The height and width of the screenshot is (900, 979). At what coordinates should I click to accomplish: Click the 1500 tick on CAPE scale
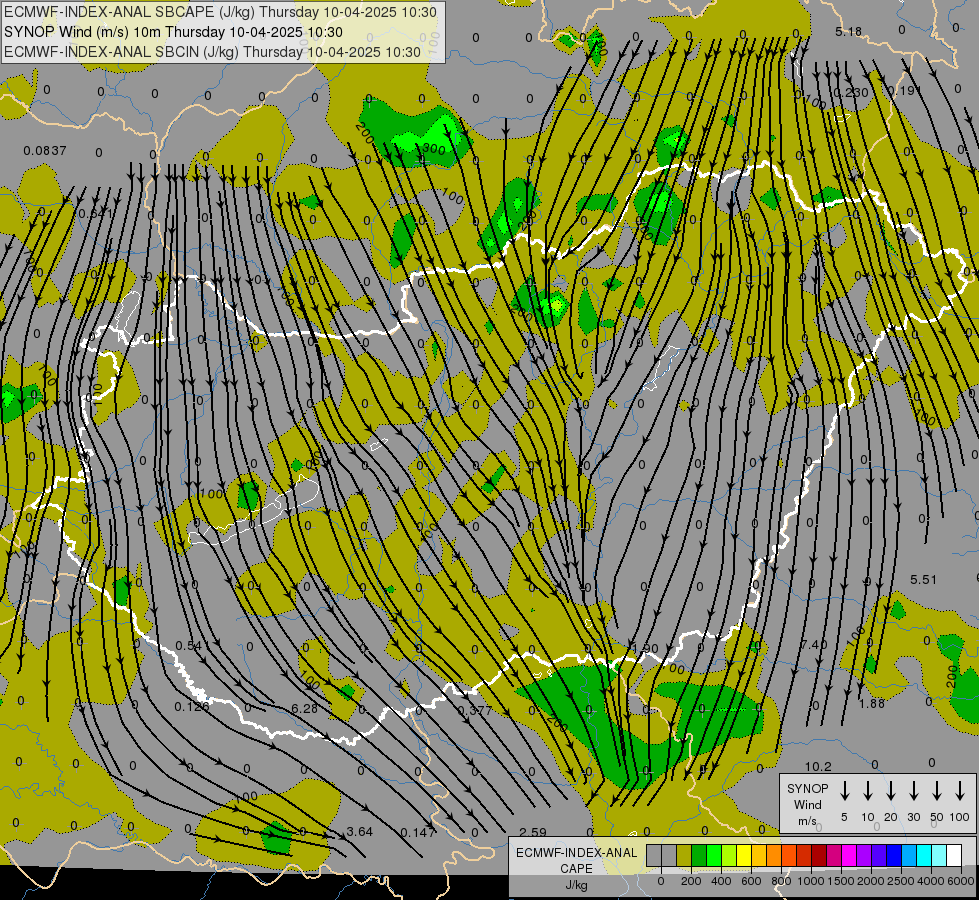841,881
